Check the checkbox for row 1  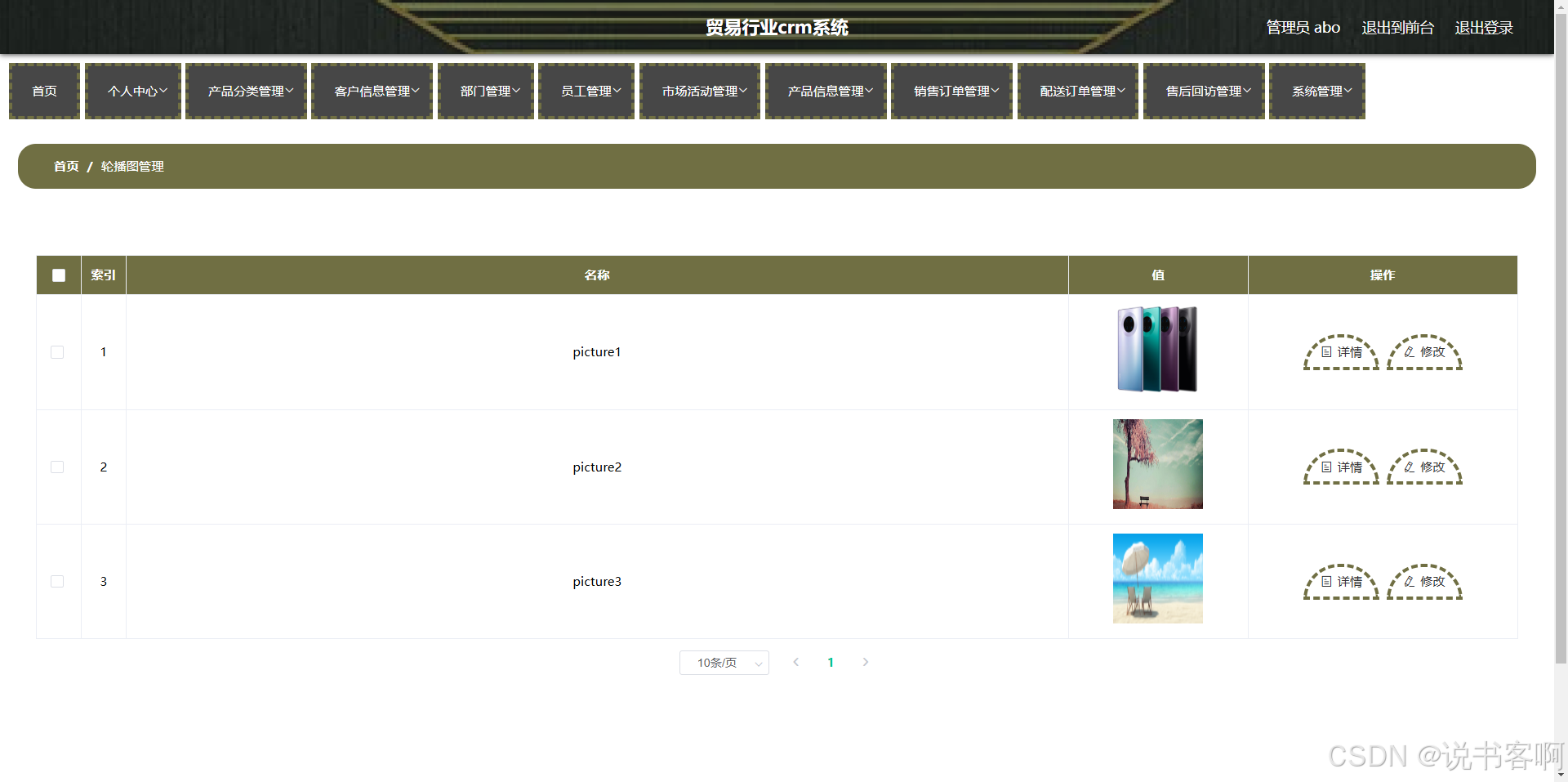pyautogui.click(x=57, y=352)
